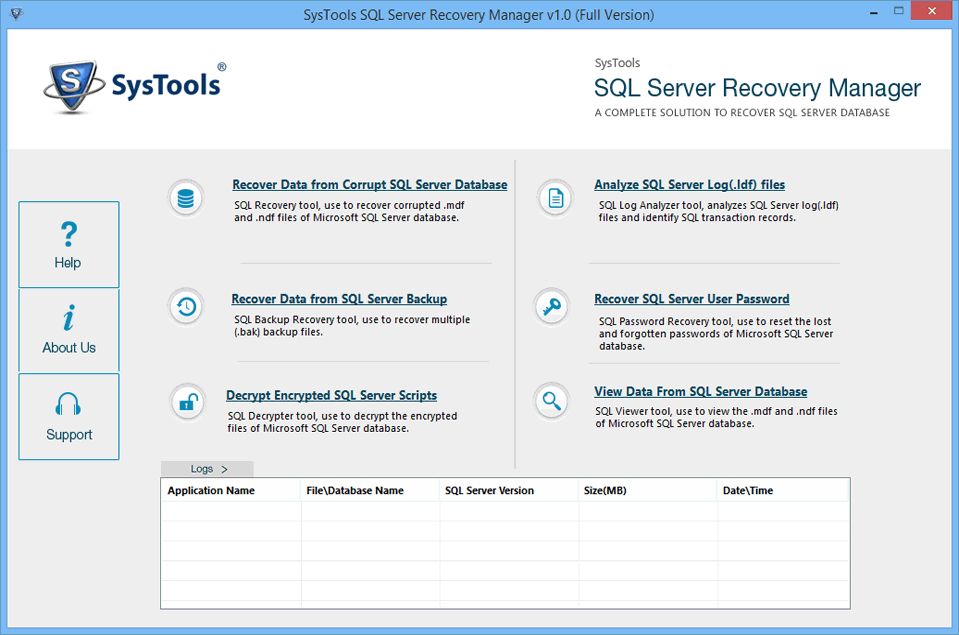
Task: Select the key icon for password recovery
Action: (553, 307)
